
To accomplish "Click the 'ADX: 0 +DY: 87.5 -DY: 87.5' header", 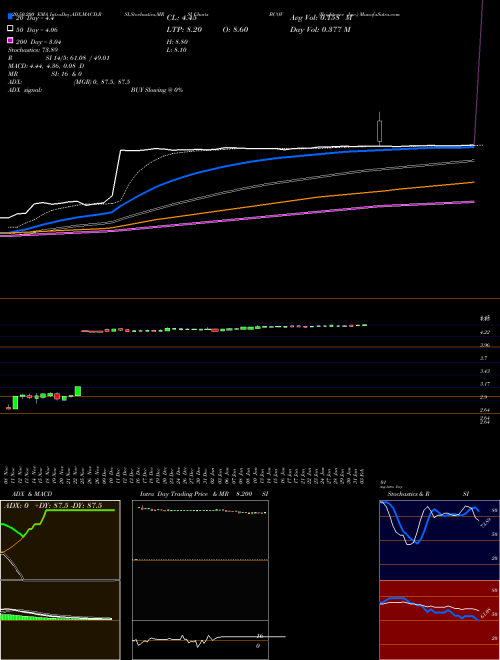I will coord(53,506).
